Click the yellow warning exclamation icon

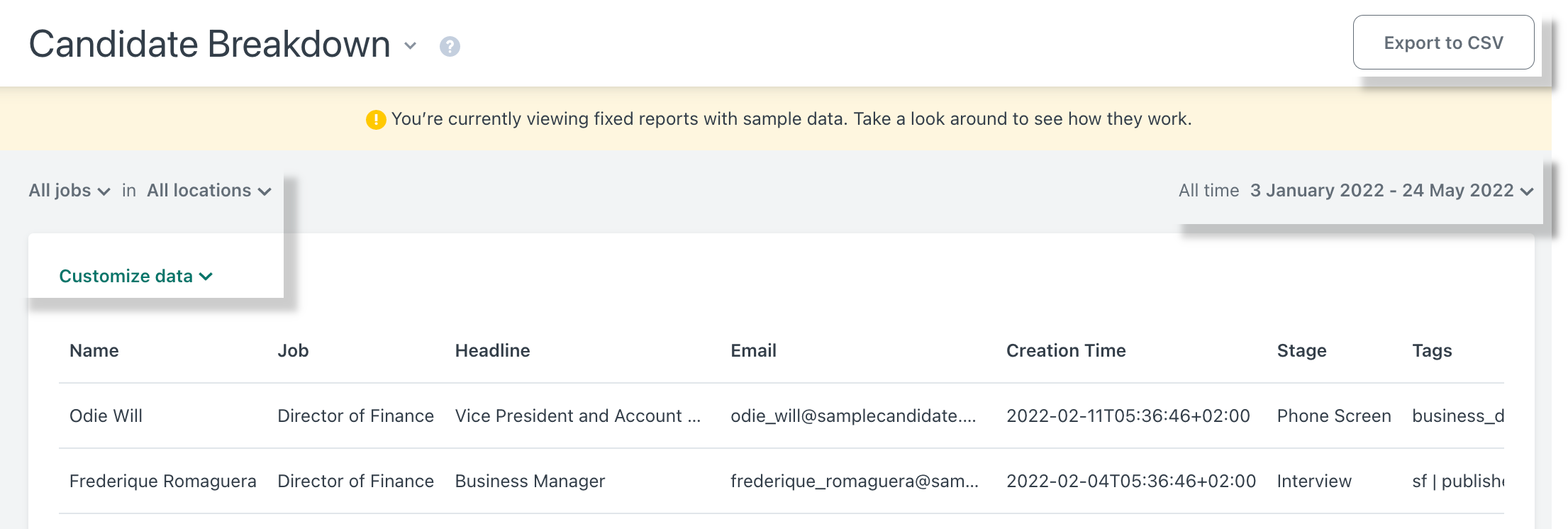tap(376, 119)
